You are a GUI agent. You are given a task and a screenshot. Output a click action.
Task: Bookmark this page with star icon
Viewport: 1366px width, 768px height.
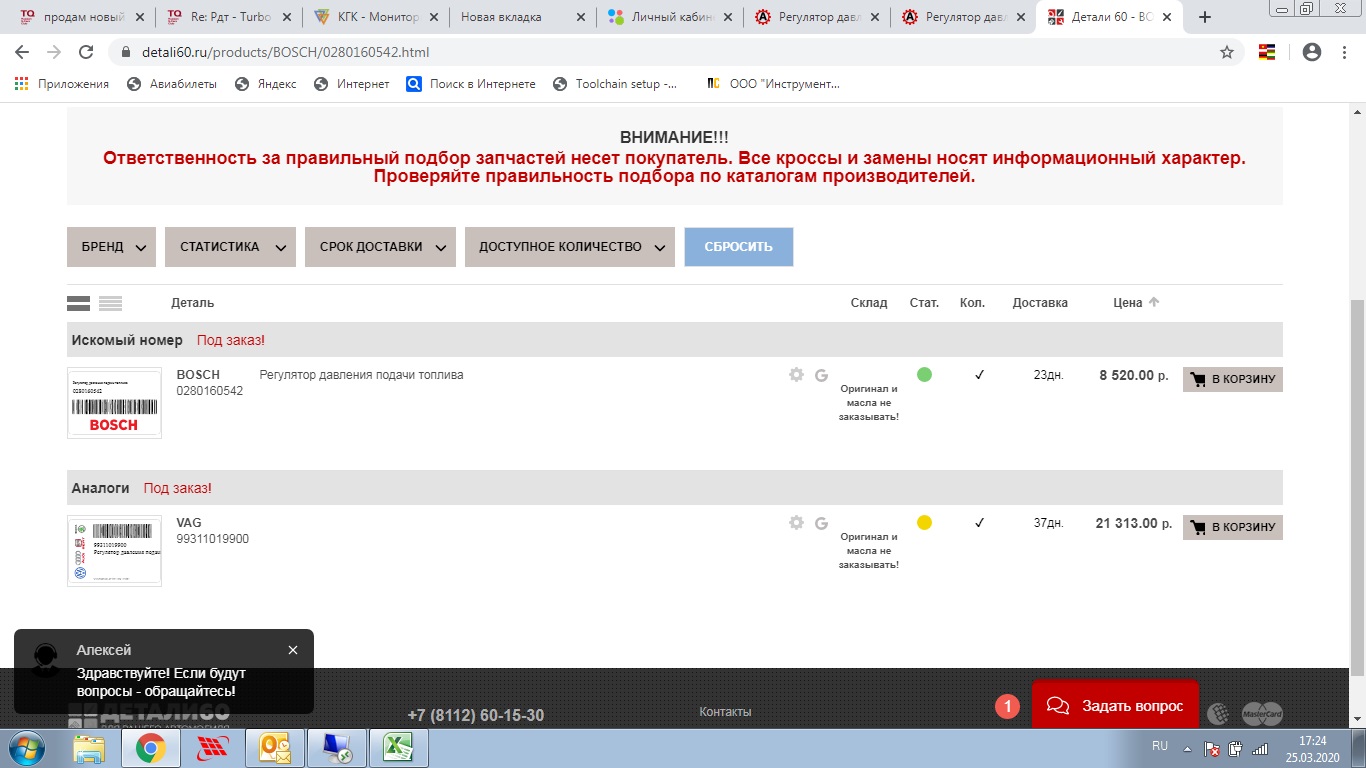pos(1227,52)
